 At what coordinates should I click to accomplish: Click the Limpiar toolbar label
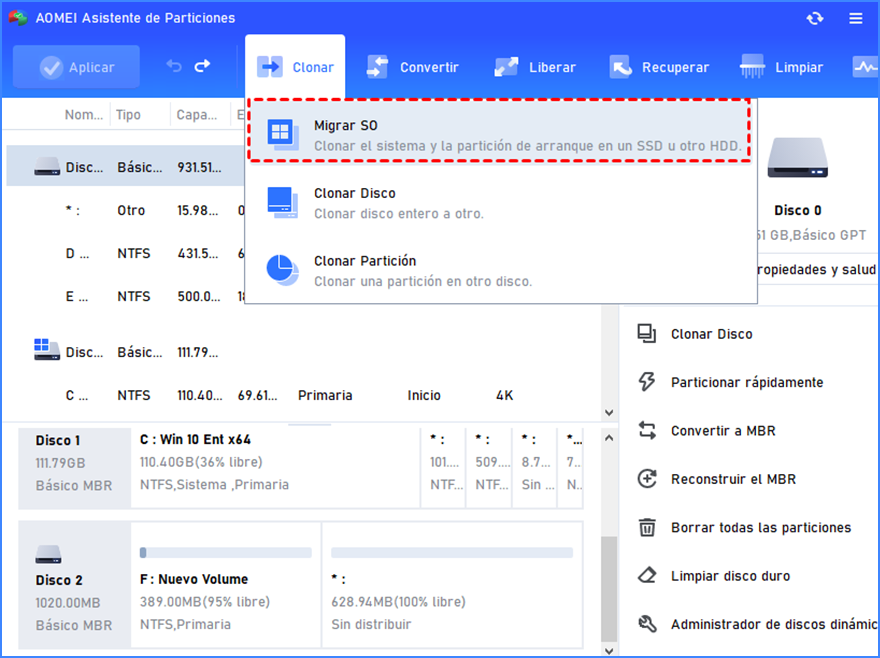[x=799, y=67]
